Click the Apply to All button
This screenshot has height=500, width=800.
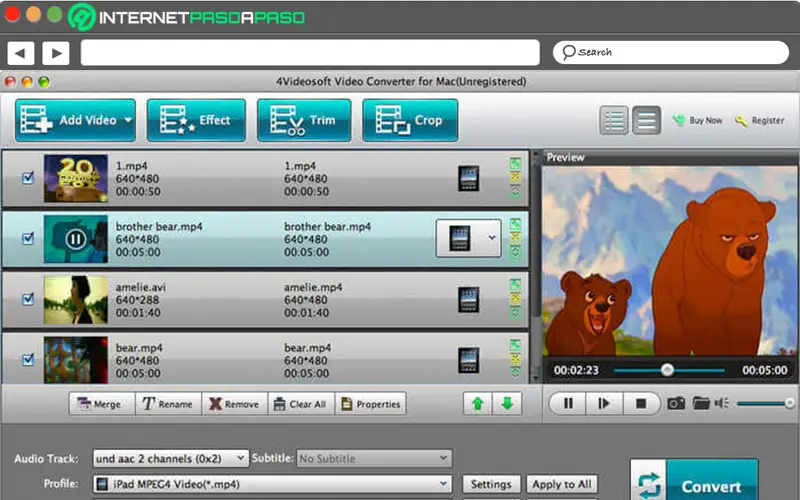point(562,484)
